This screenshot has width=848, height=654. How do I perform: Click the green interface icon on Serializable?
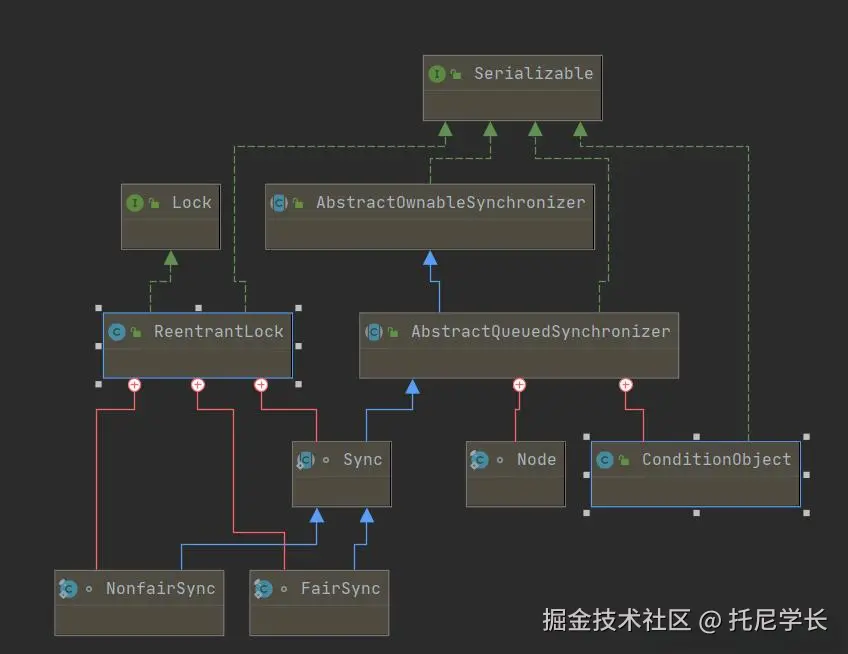[439, 73]
